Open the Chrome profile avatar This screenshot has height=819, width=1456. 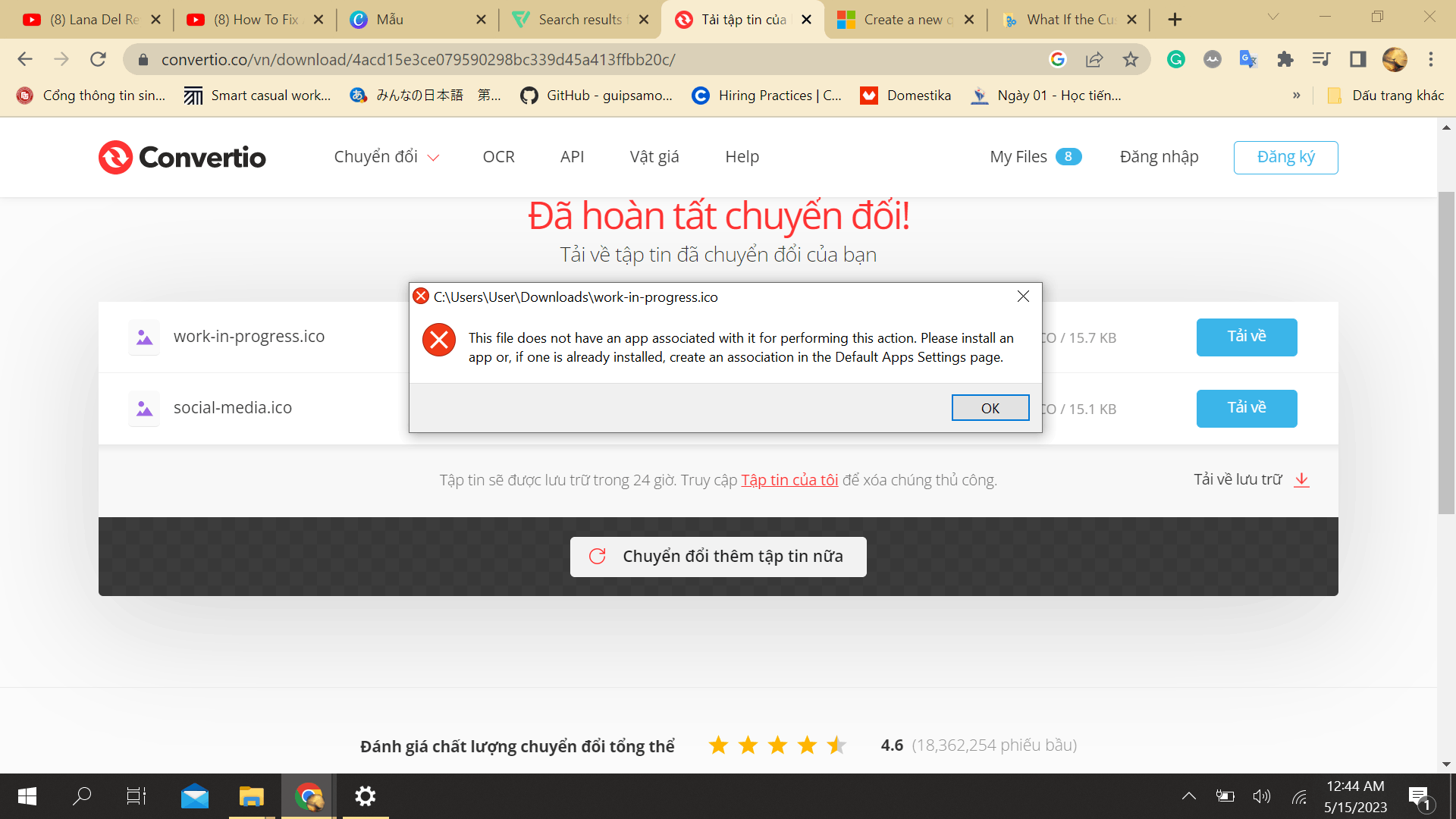pyautogui.click(x=1395, y=59)
